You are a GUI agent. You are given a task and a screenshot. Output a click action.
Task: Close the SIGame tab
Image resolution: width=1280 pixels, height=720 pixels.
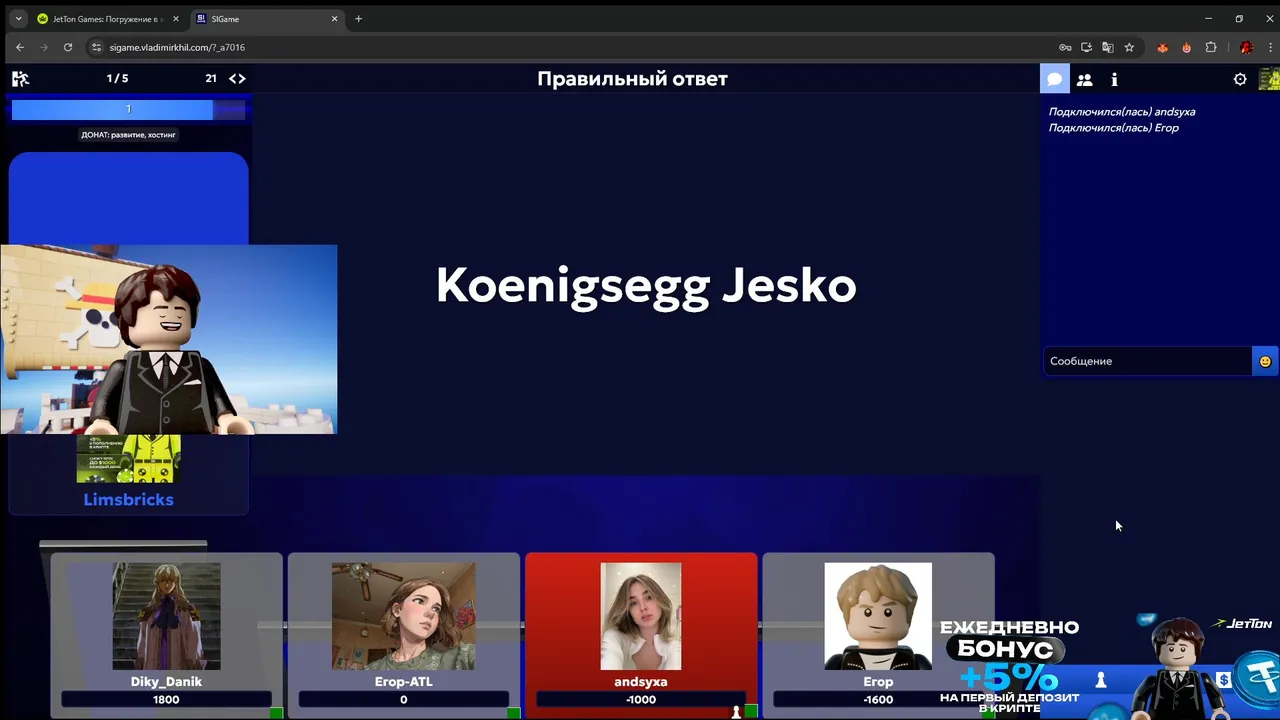(x=333, y=19)
